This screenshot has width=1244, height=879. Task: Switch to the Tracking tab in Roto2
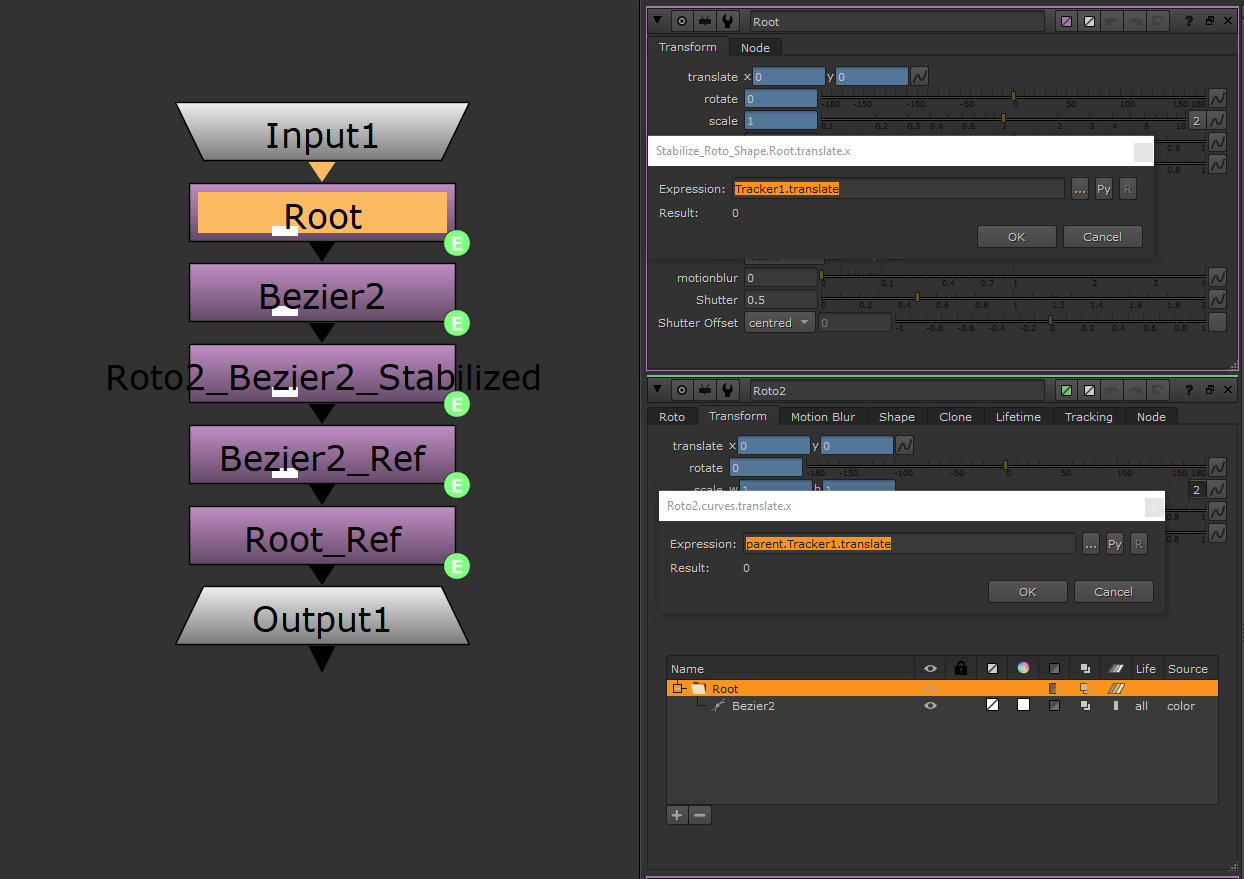pos(1088,417)
